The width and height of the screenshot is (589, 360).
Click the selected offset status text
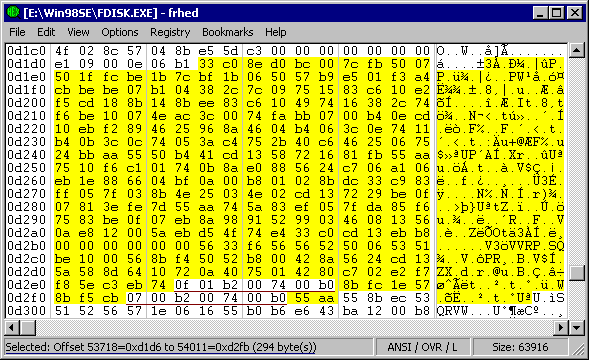[161, 347]
